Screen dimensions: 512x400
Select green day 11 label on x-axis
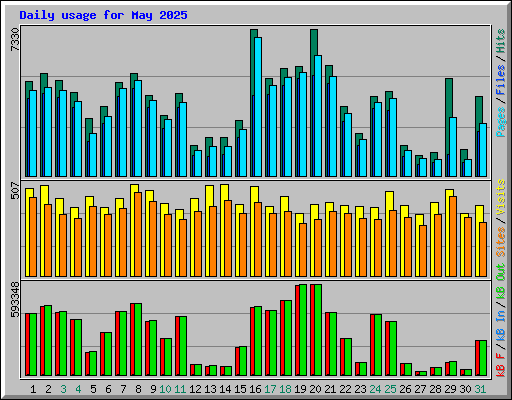click(x=180, y=389)
